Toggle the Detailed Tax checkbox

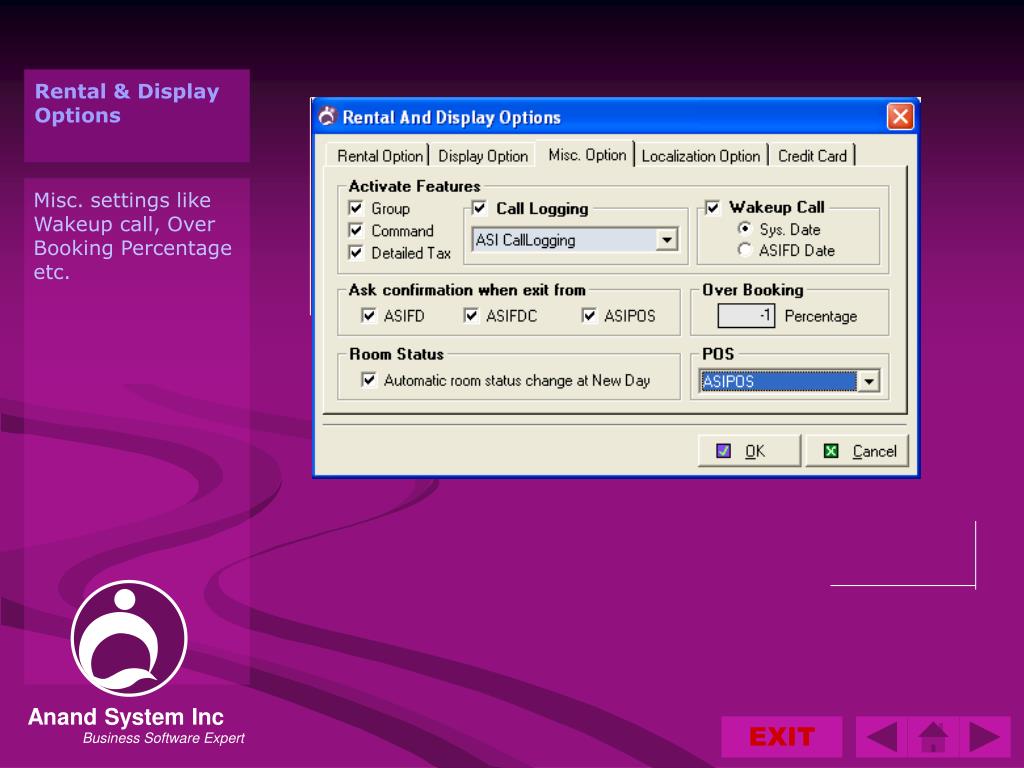[x=356, y=253]
